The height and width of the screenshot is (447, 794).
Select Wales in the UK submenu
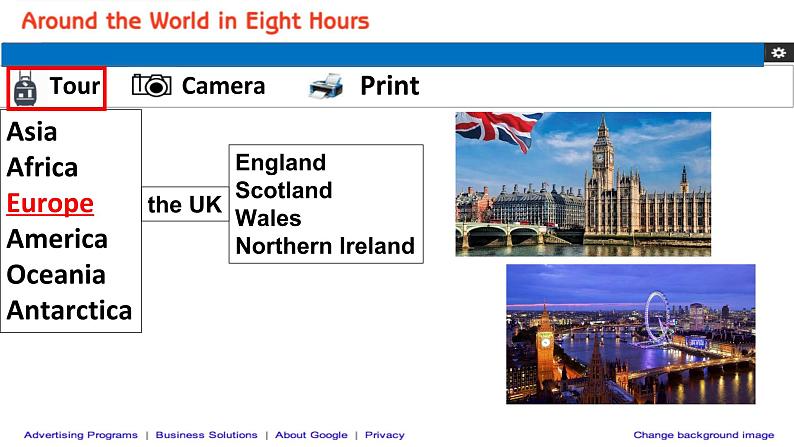coord(268,218)
